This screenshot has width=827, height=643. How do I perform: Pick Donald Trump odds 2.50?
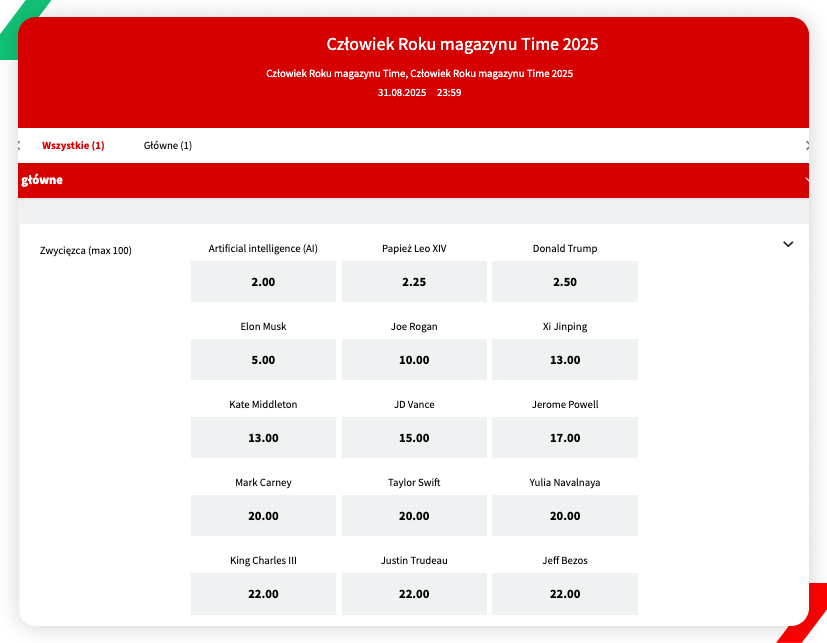[565, 282]
